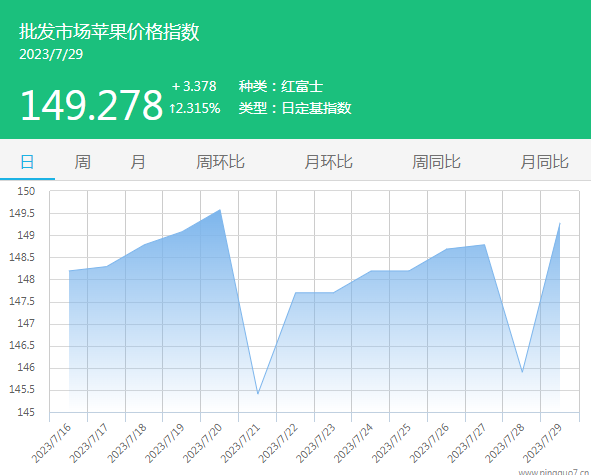Select the 月 monthly tab

point(138,162)
